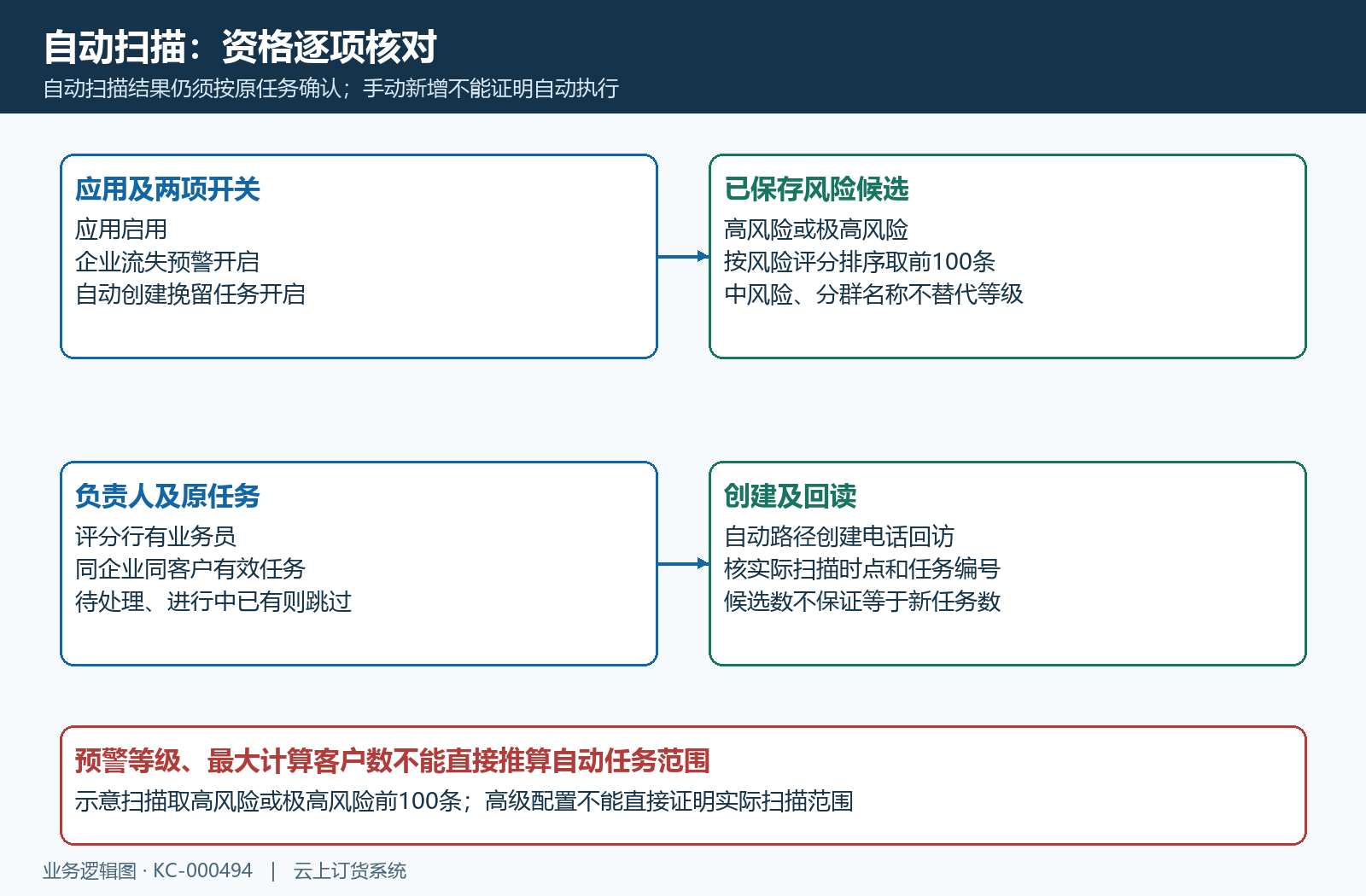
Task: Click the red heading starting "预警等级、最大计算客户数"
Action: pos(393,760)
